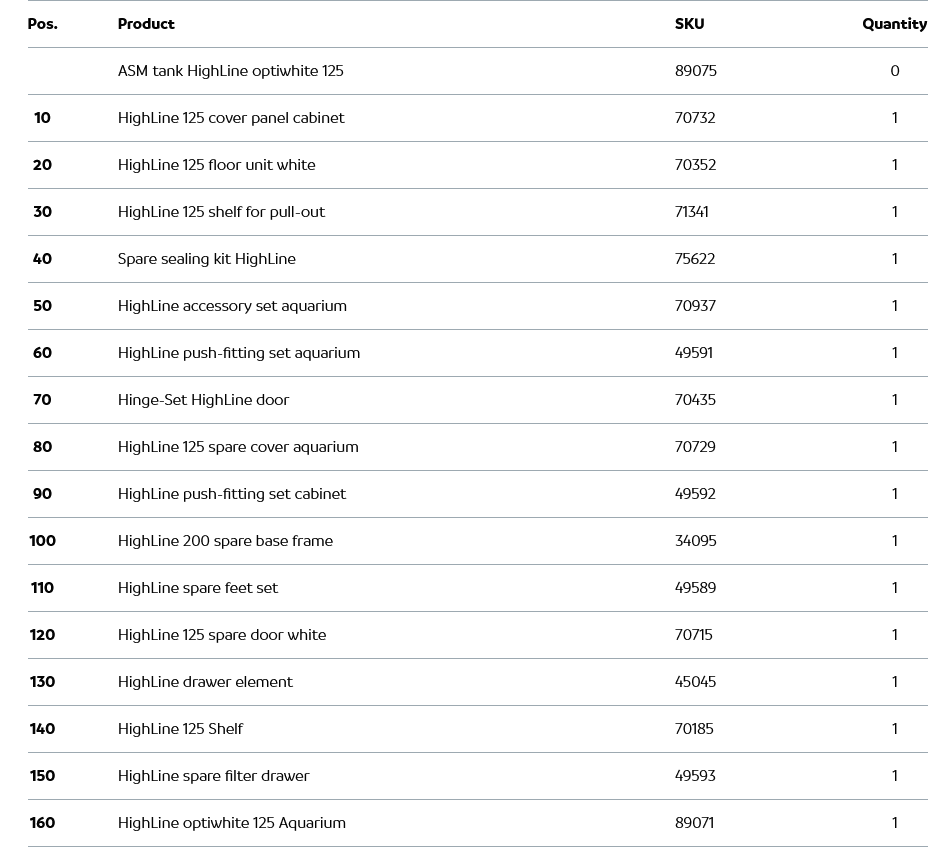946x847 pixels.
Task: Select Hinge-Set HighLine door row
Action: [203, 400]
